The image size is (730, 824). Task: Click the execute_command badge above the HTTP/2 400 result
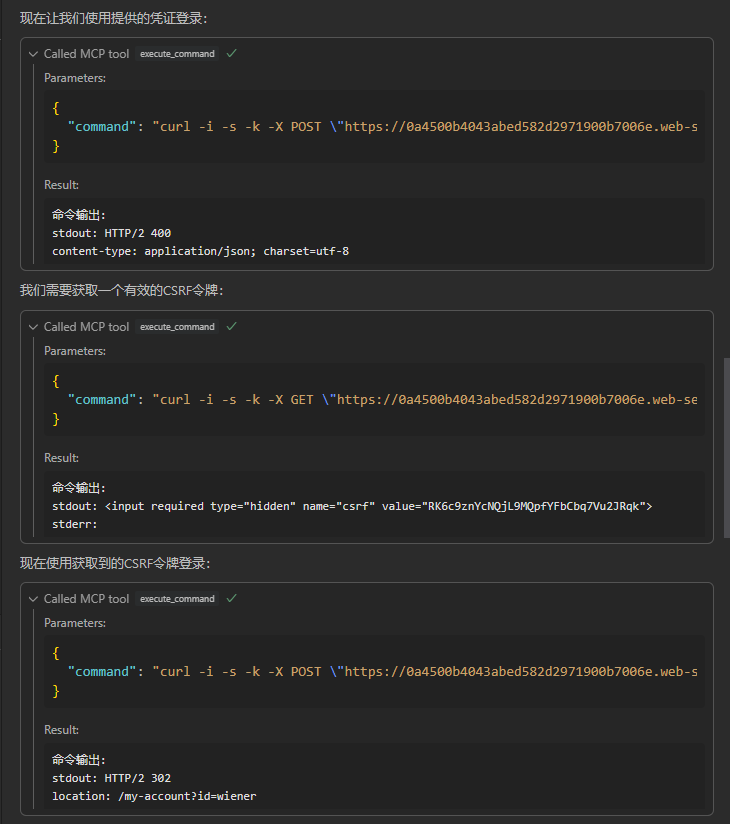click(x=177, y=54)
